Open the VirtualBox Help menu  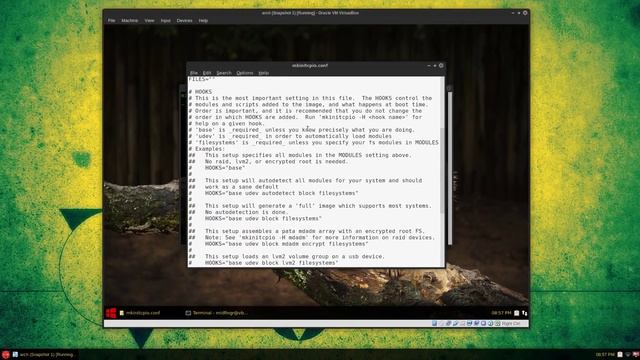(x=203, y=20)
